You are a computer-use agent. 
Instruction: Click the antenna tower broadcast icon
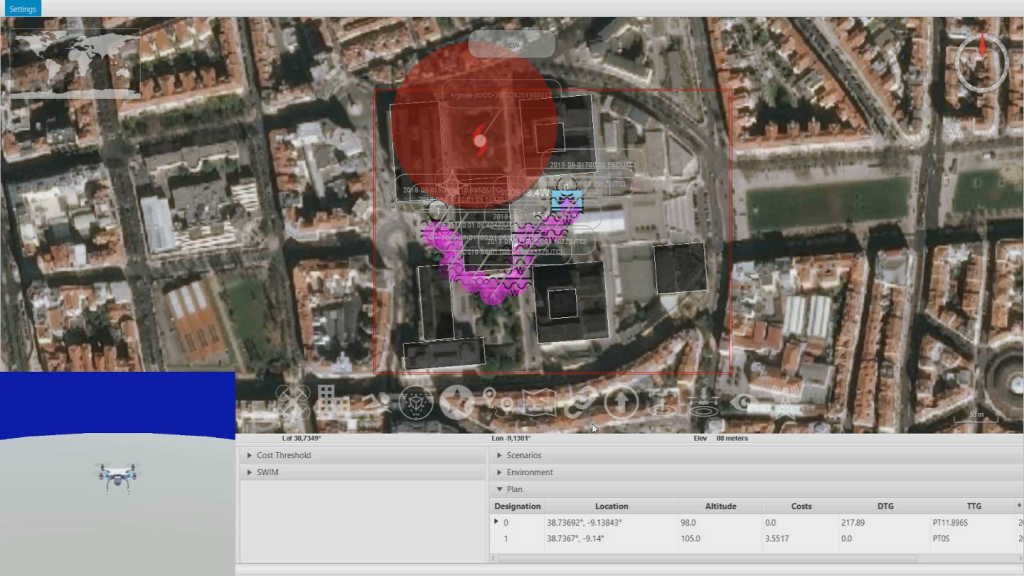(784, 402)
